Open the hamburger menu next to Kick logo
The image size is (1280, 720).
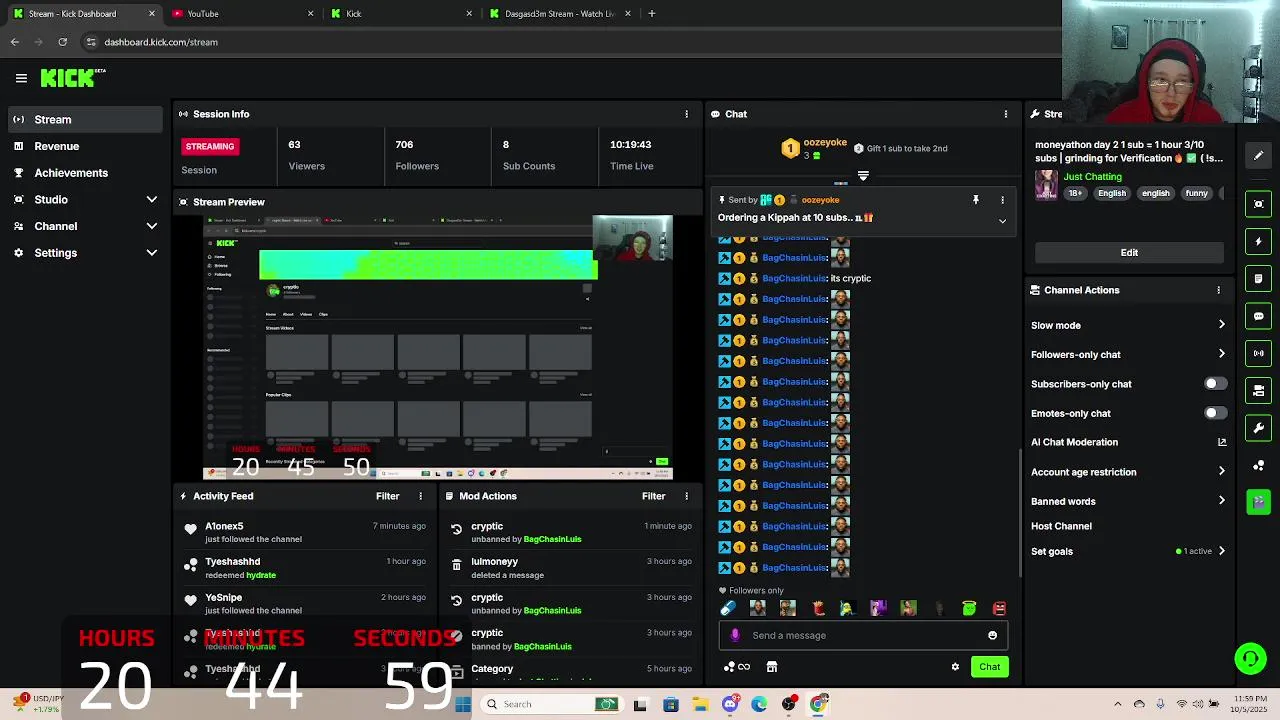click(x=21, y=78)
